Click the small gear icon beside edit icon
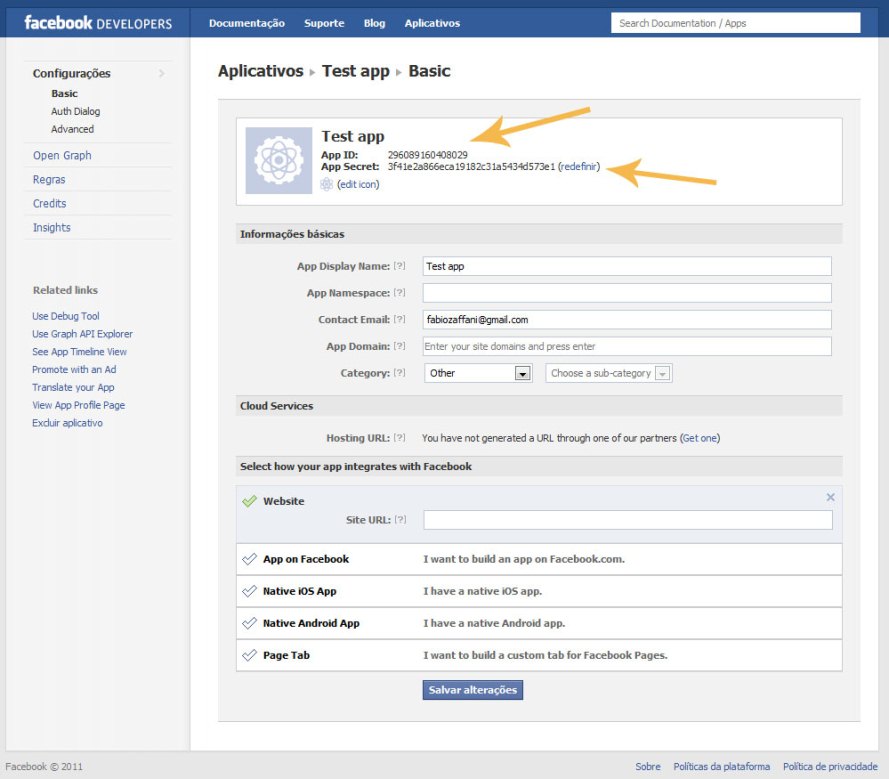The height and width of the screenshot is (779, 889). [327, 184]
